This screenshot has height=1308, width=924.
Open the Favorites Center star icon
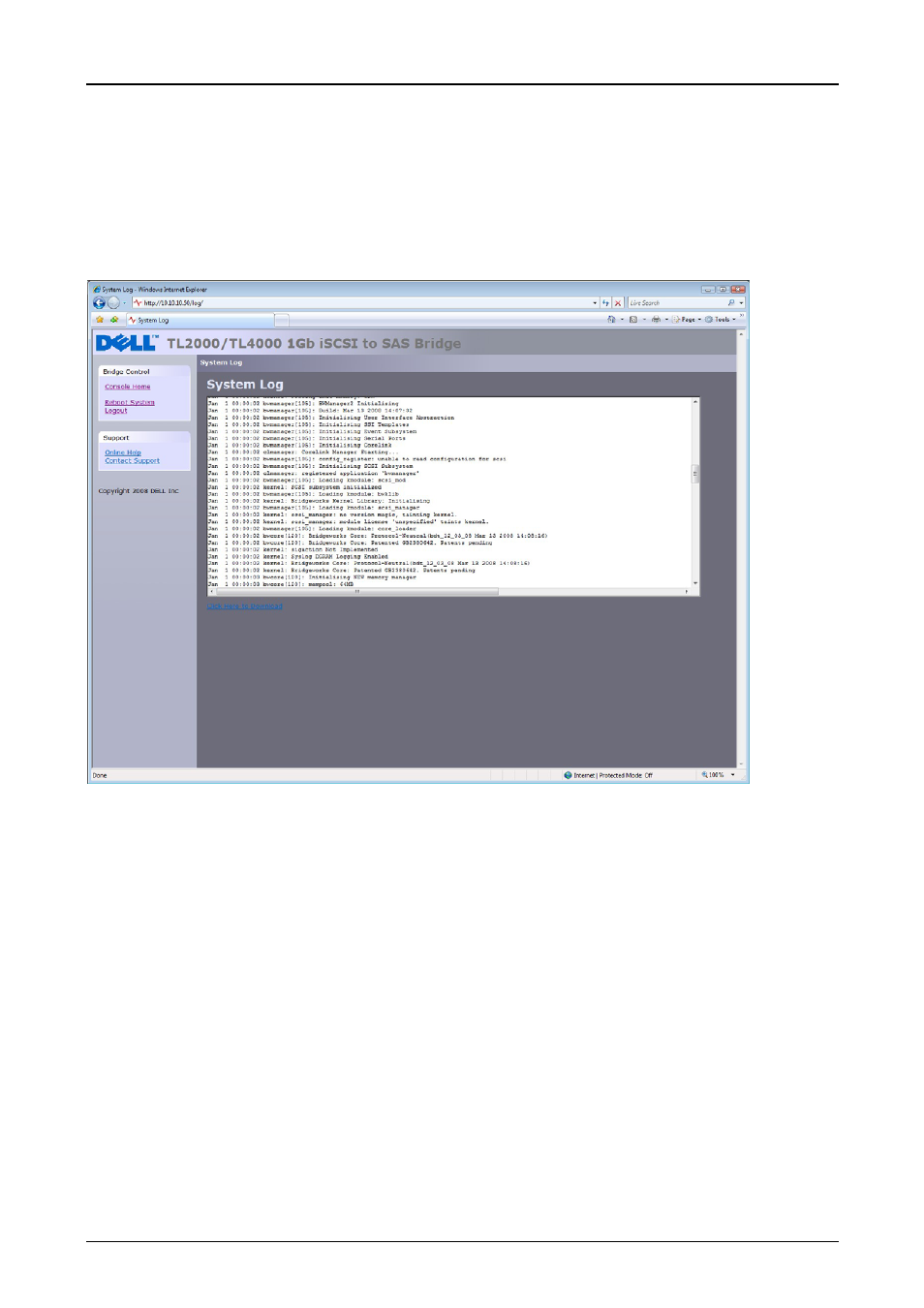click(x=100, y=320)
